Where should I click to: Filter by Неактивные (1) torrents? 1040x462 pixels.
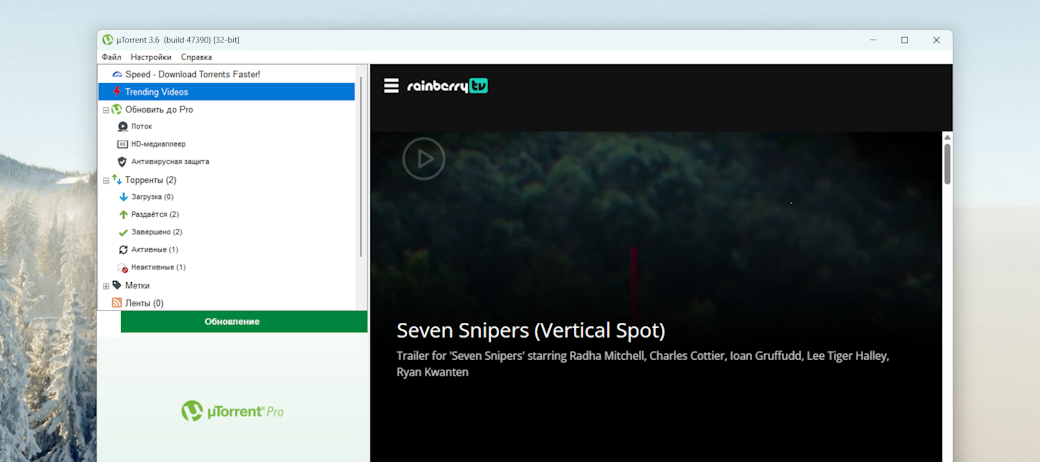click(151, 267)
